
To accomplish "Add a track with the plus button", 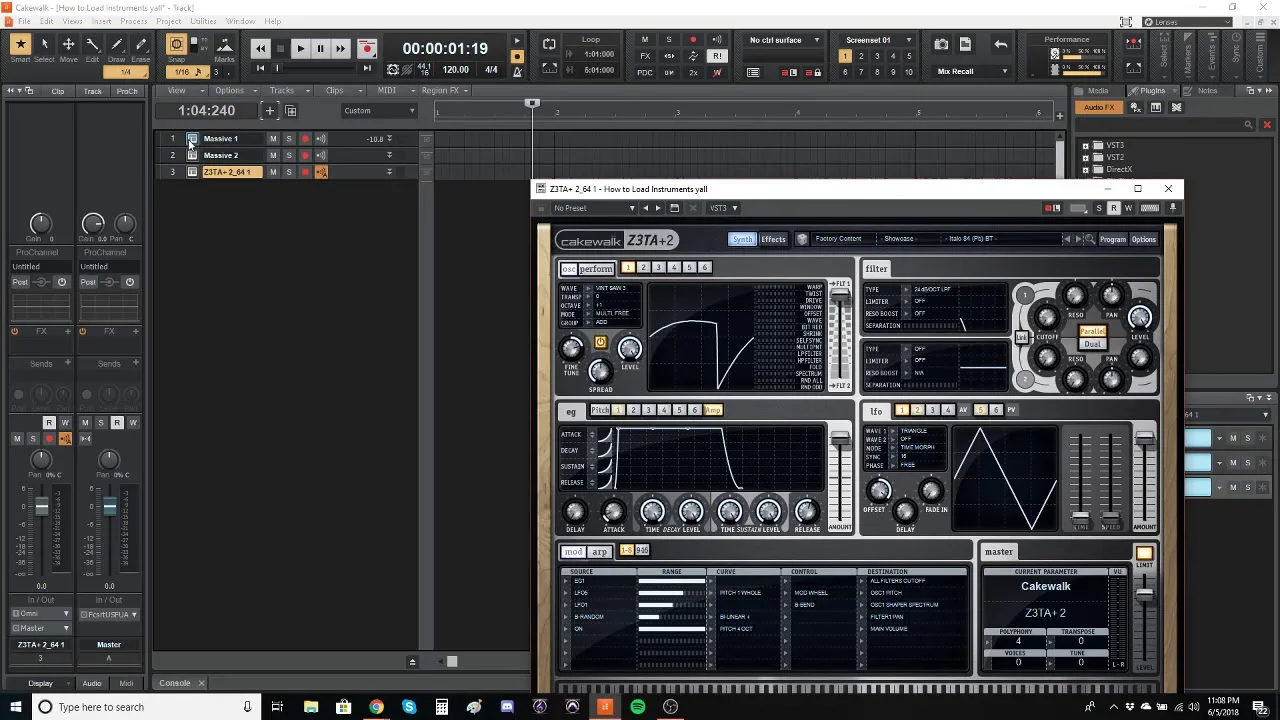I will [x=269, y=110].
